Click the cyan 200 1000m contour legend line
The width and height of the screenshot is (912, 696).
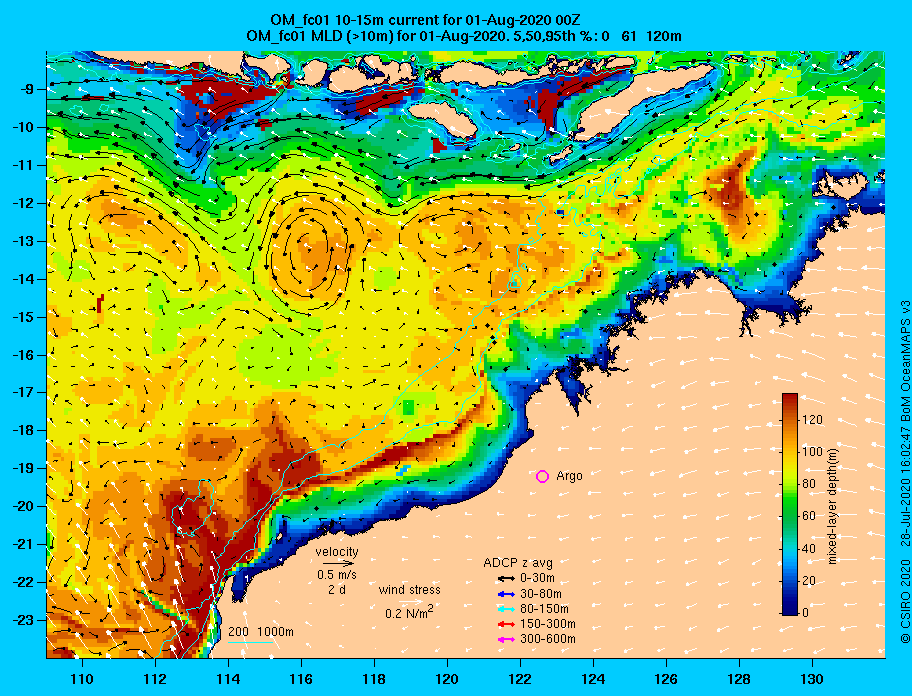coord(251,643)
